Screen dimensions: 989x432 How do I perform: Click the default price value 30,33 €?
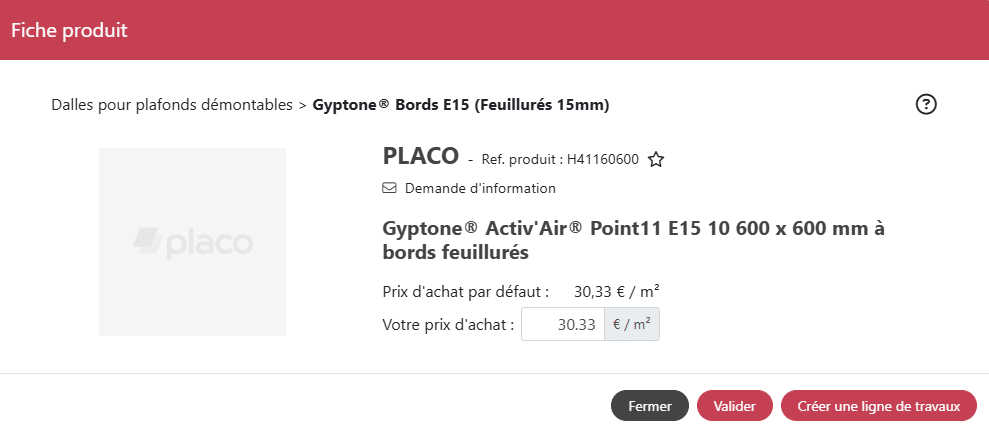(x=616, y=292)
